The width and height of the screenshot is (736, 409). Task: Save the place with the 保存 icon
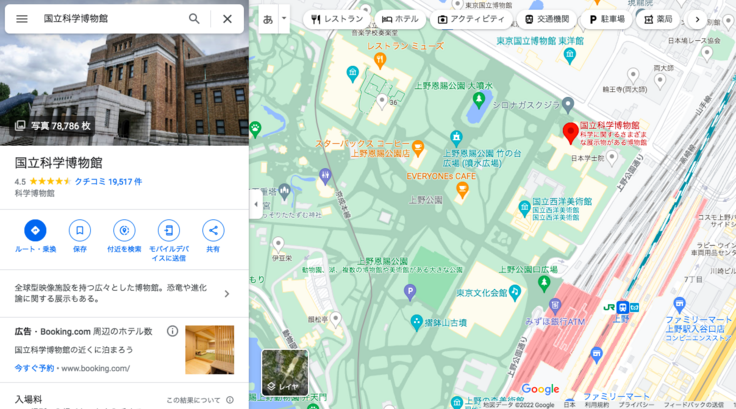[x=80, y=231]
